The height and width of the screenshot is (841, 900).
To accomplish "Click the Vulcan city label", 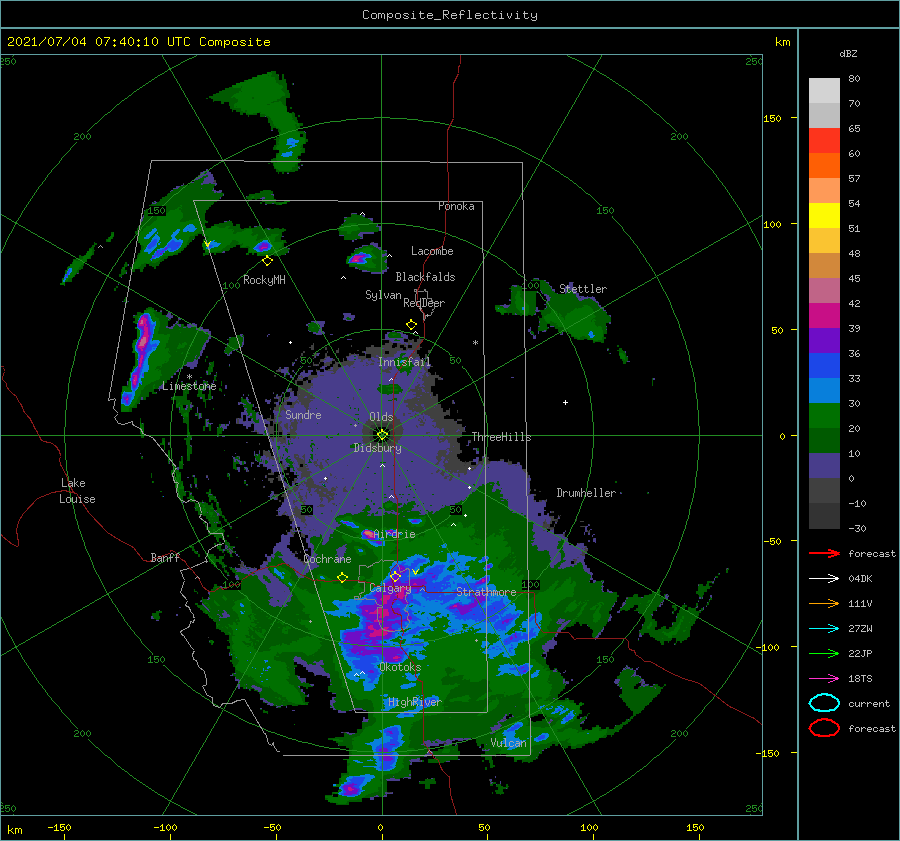I will 509,743.
